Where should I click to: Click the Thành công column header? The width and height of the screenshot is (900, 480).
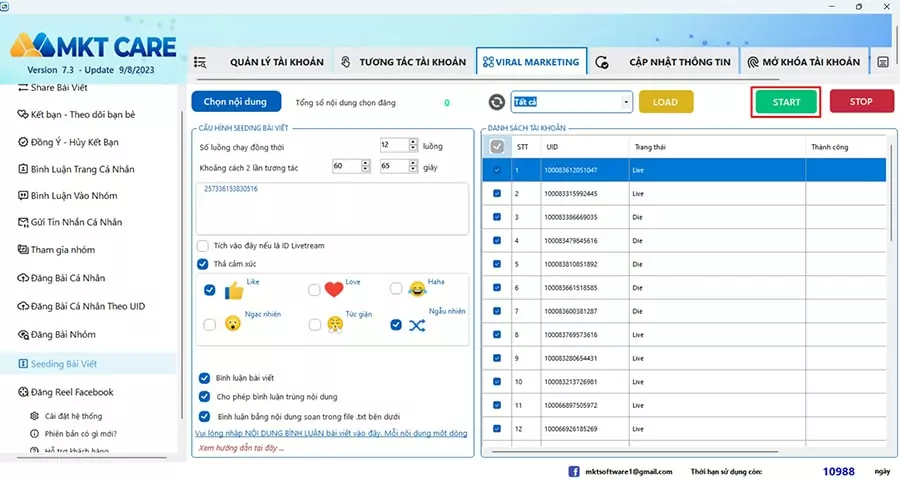coord(845,147)
